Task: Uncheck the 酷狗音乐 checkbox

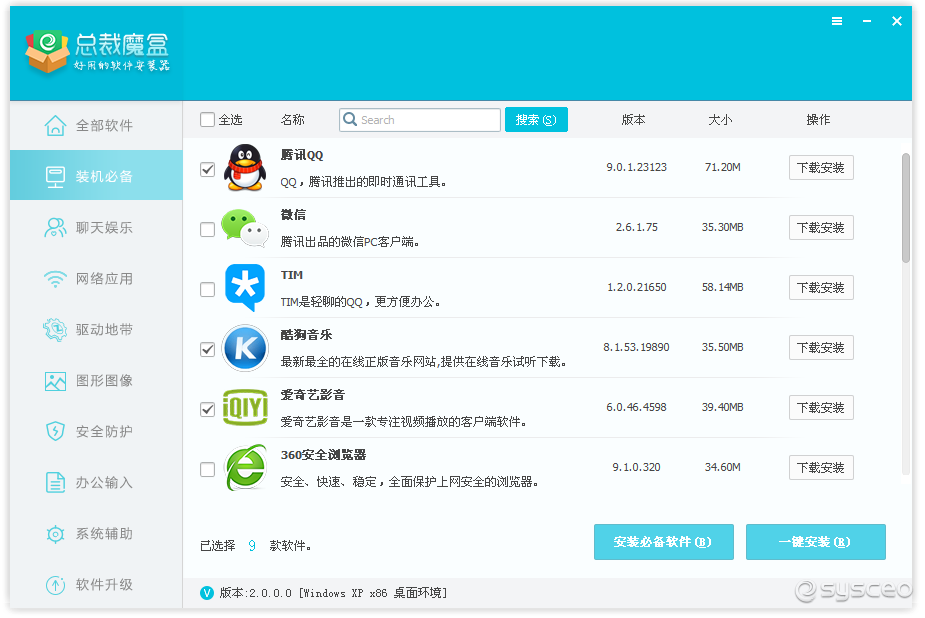Action: click(207, 349)
